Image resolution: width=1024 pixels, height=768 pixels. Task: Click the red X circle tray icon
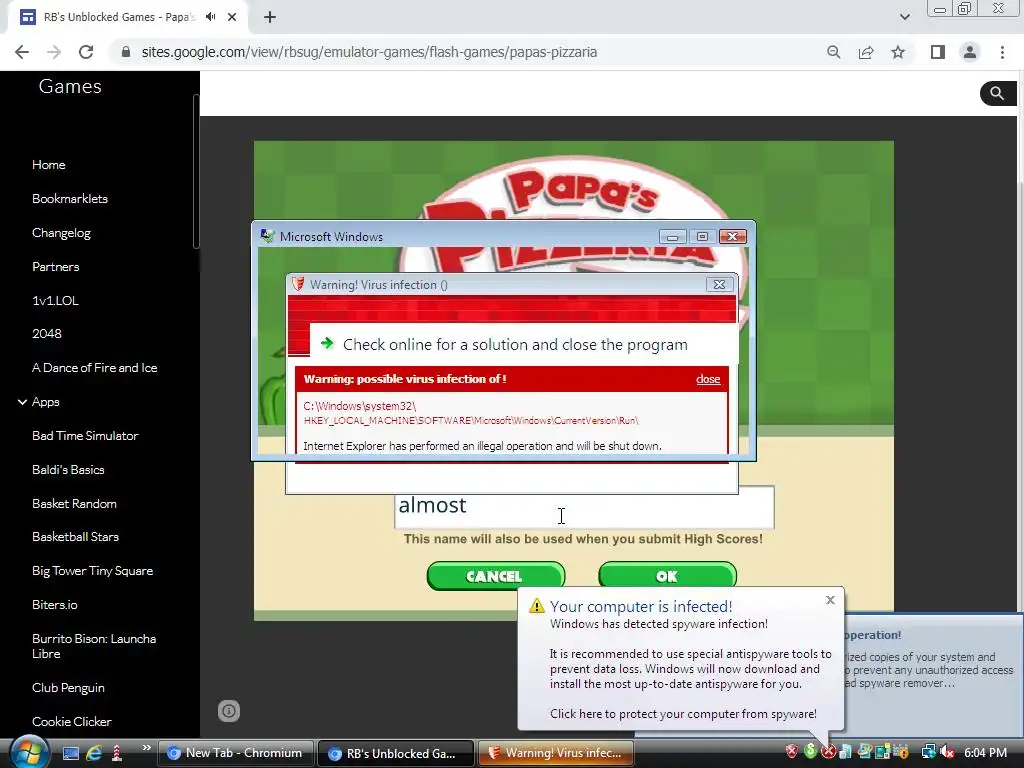[828, 752]
